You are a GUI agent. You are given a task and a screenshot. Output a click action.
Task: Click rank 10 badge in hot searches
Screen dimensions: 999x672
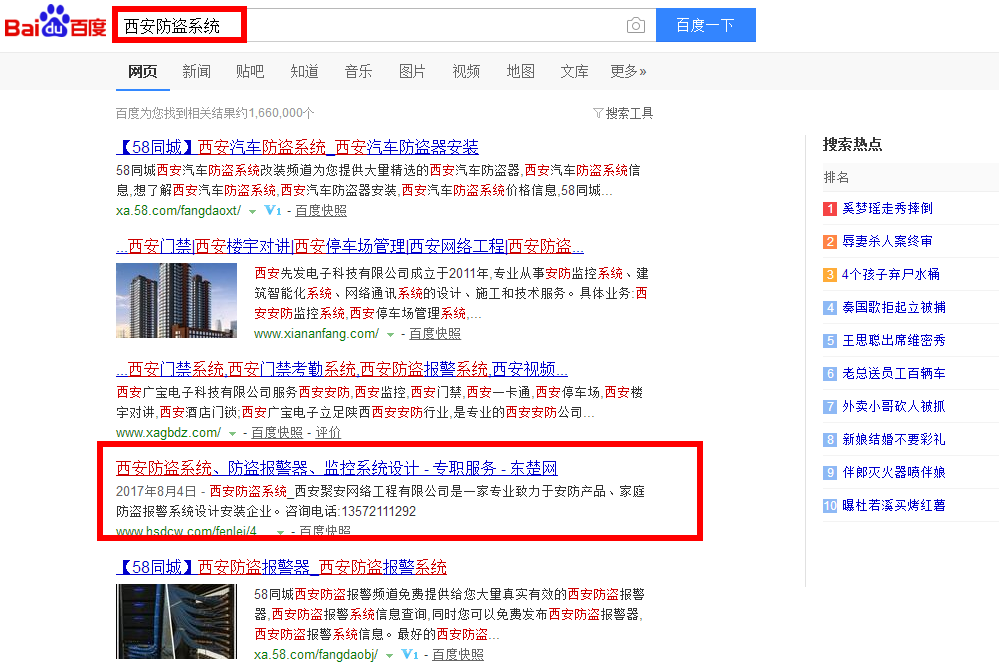tap(830, 506)
